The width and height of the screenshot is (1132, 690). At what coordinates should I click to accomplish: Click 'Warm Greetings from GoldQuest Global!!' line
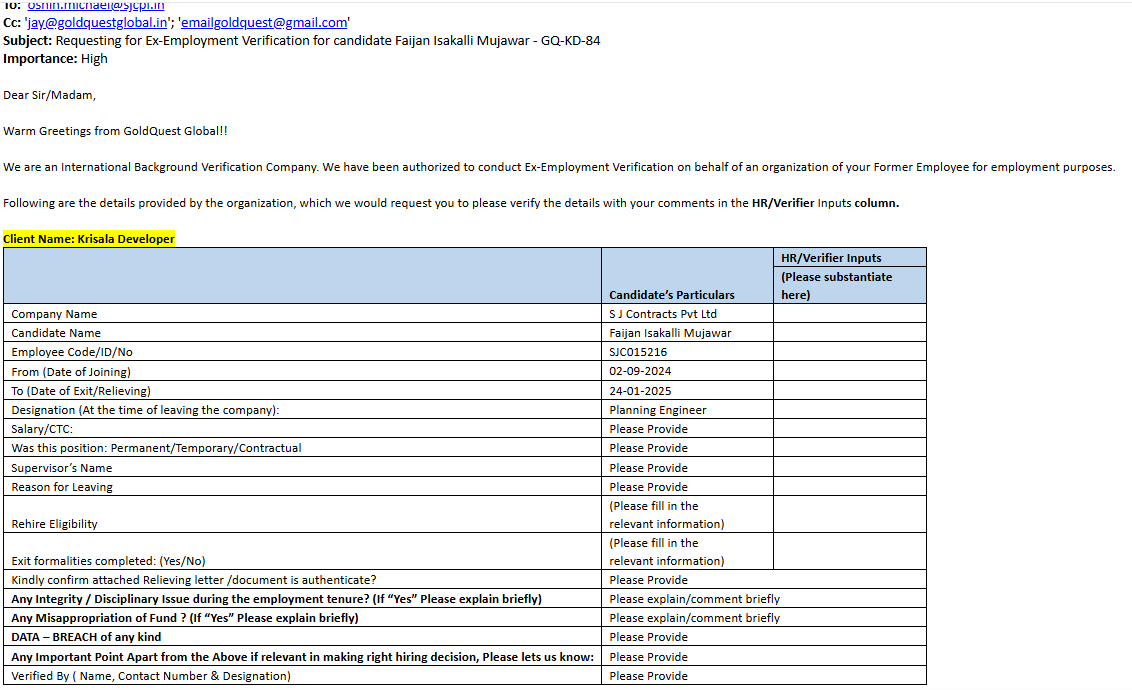(116, 131)
